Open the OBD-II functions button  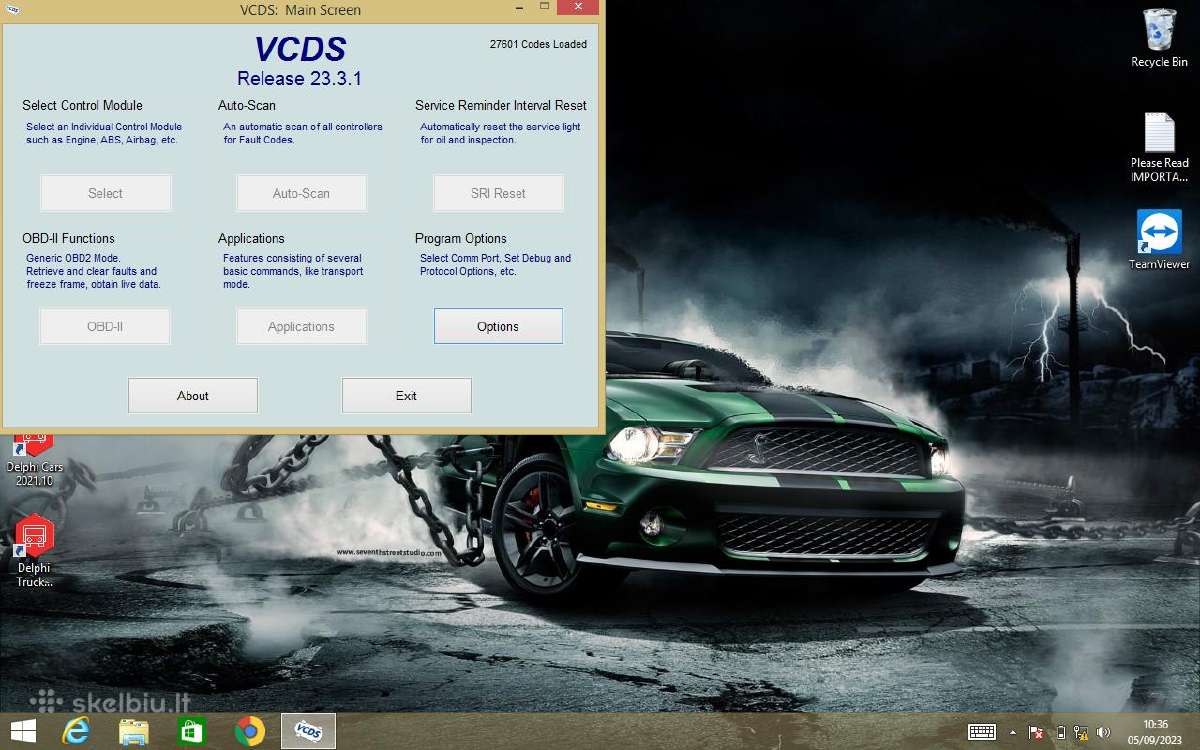[105, 326]
